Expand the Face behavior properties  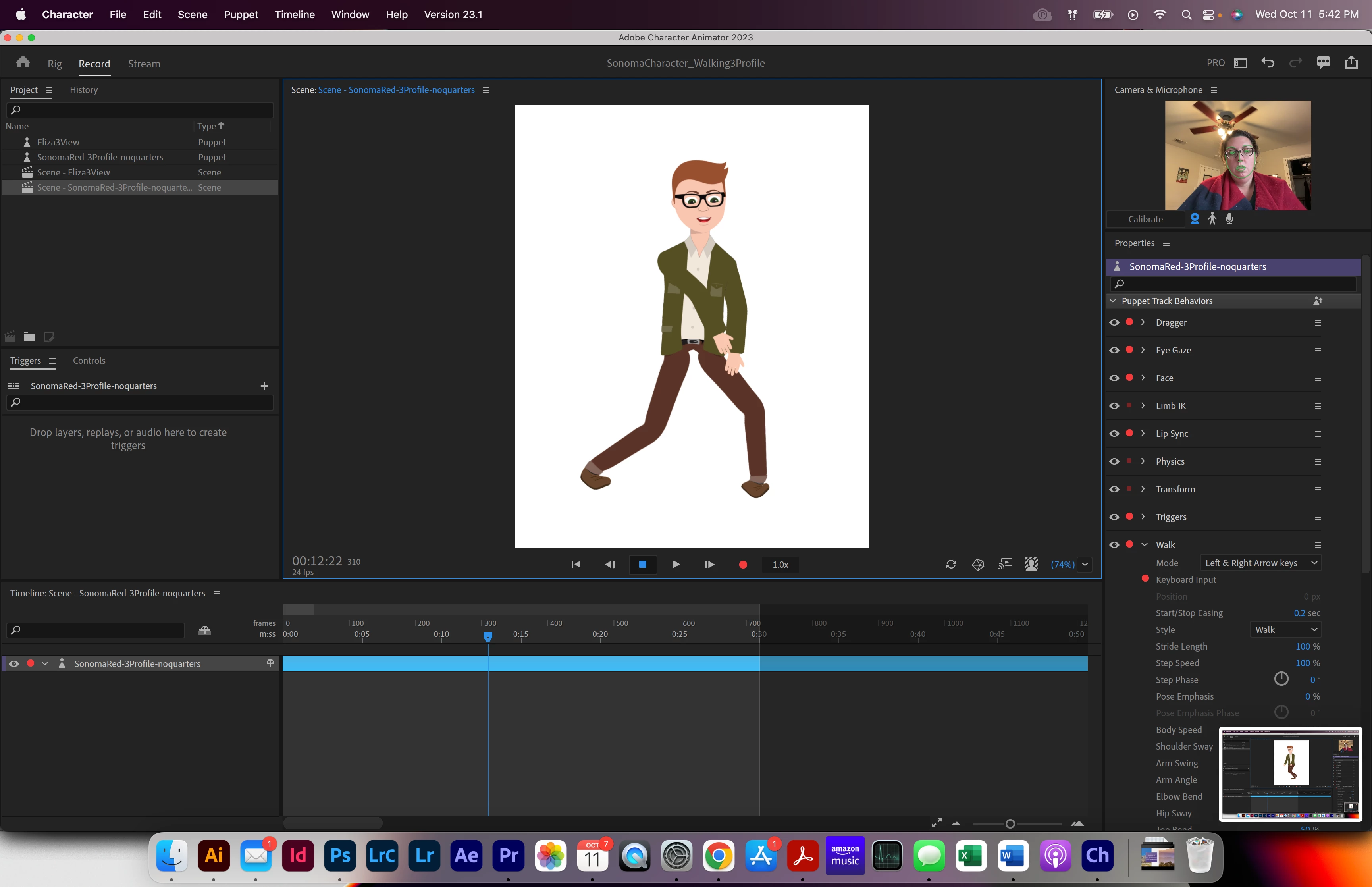(x=1143, y=378)
